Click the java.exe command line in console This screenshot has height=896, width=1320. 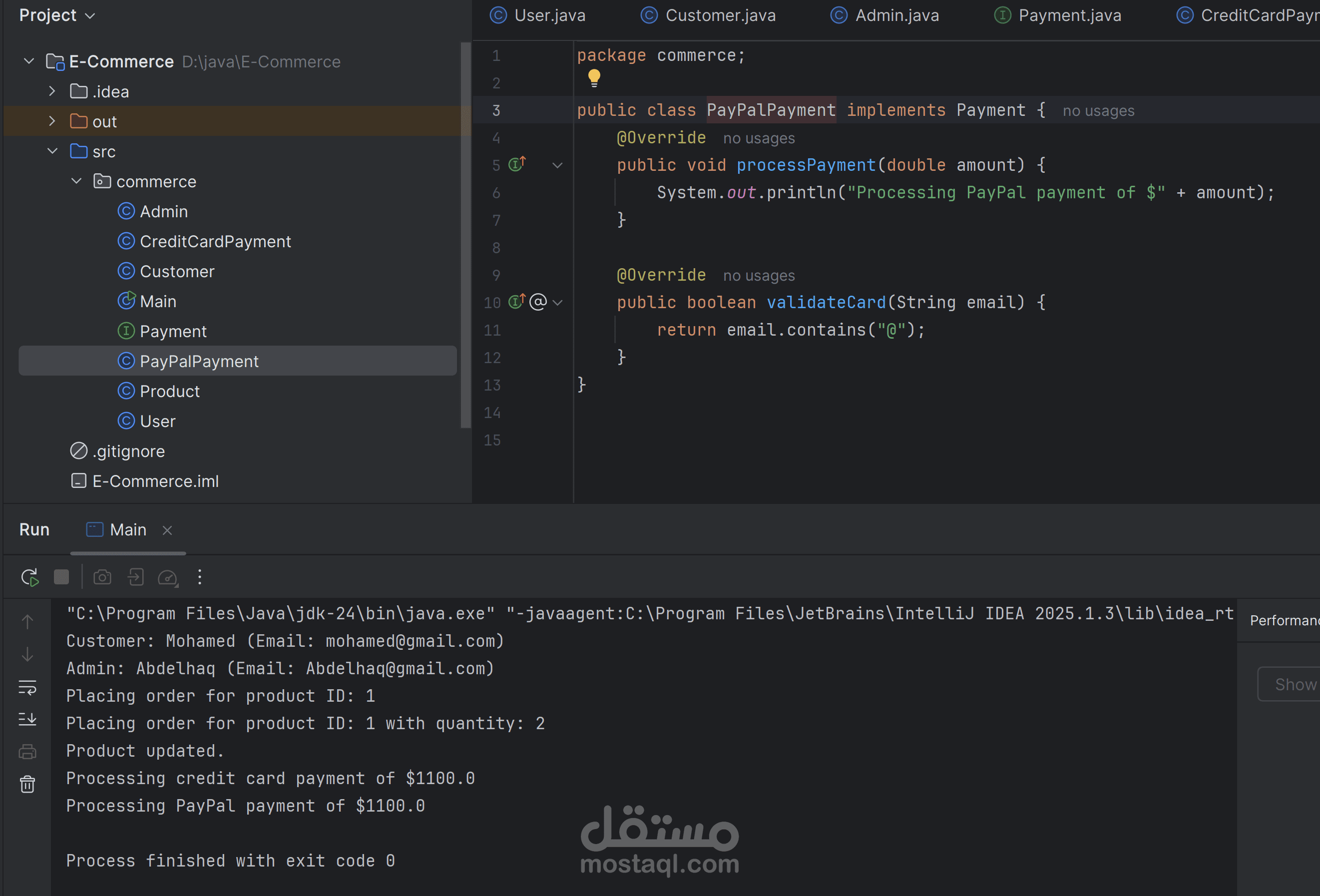point(650,613)
